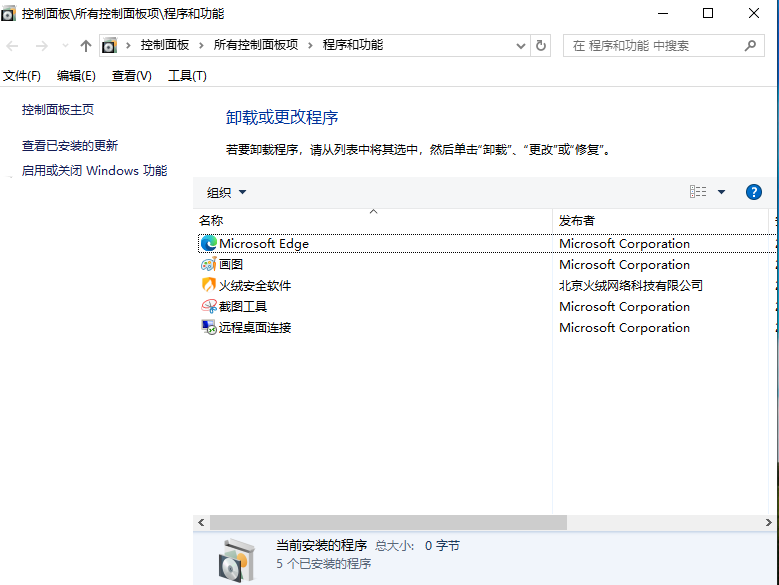Open the 组织 dropdown menu

coord(226,192)
